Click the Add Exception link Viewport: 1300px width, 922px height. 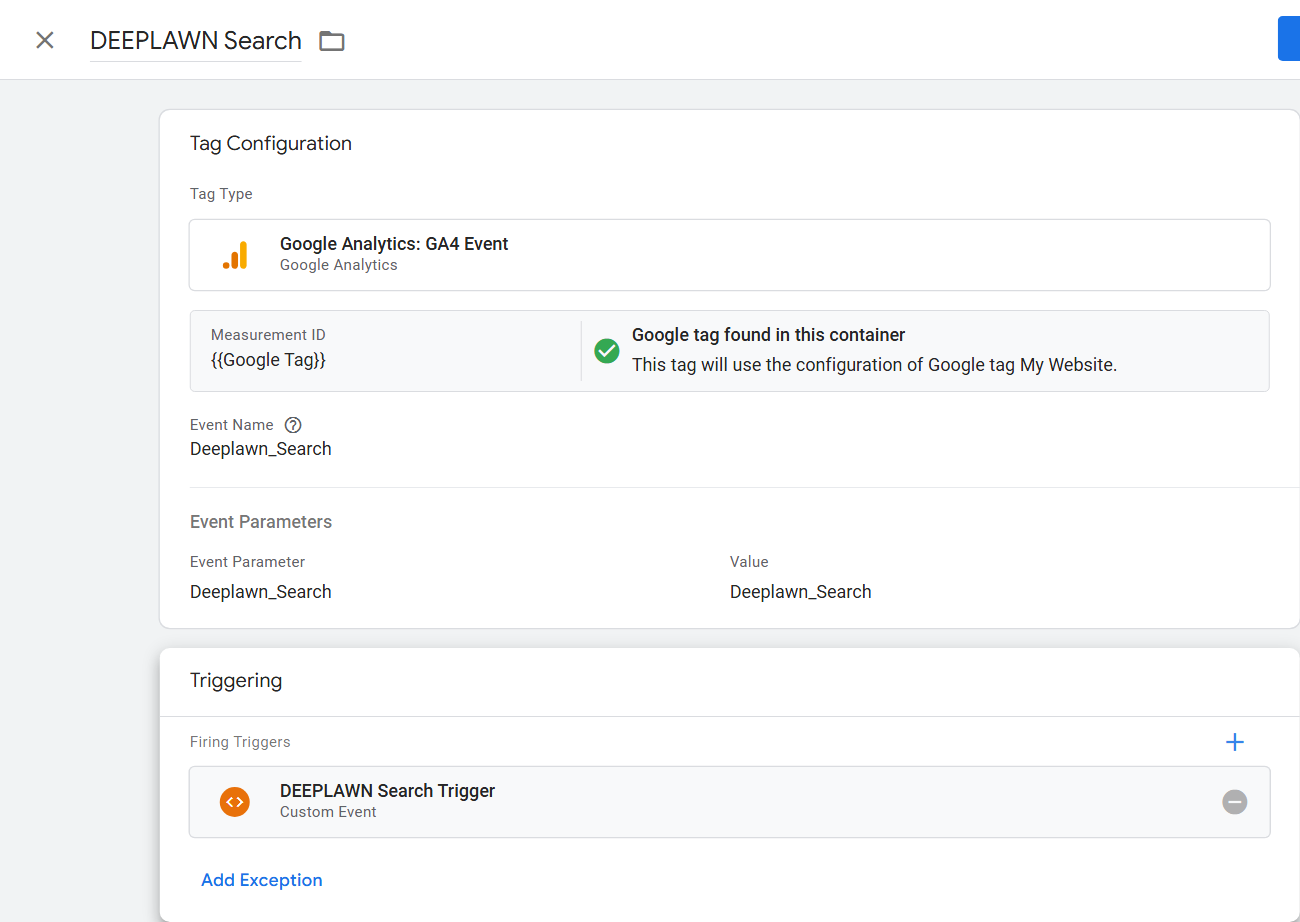262,880
